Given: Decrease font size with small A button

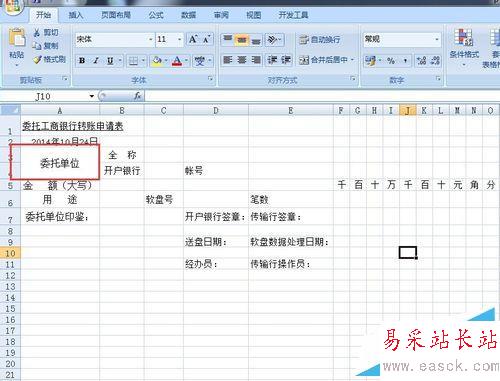Looking at the screenshot, I should pos(206,40).
